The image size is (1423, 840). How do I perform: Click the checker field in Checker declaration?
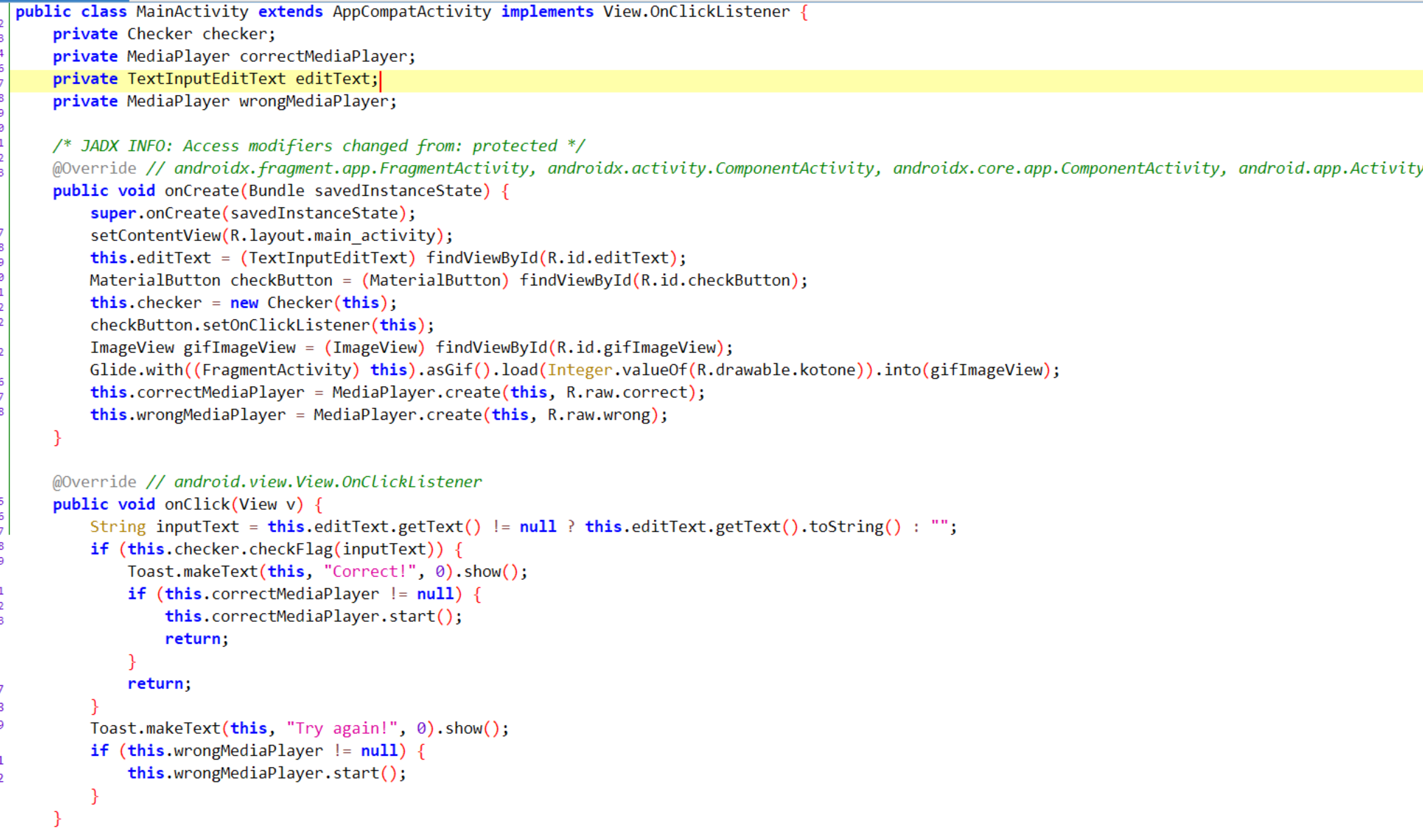click(235, 34)
